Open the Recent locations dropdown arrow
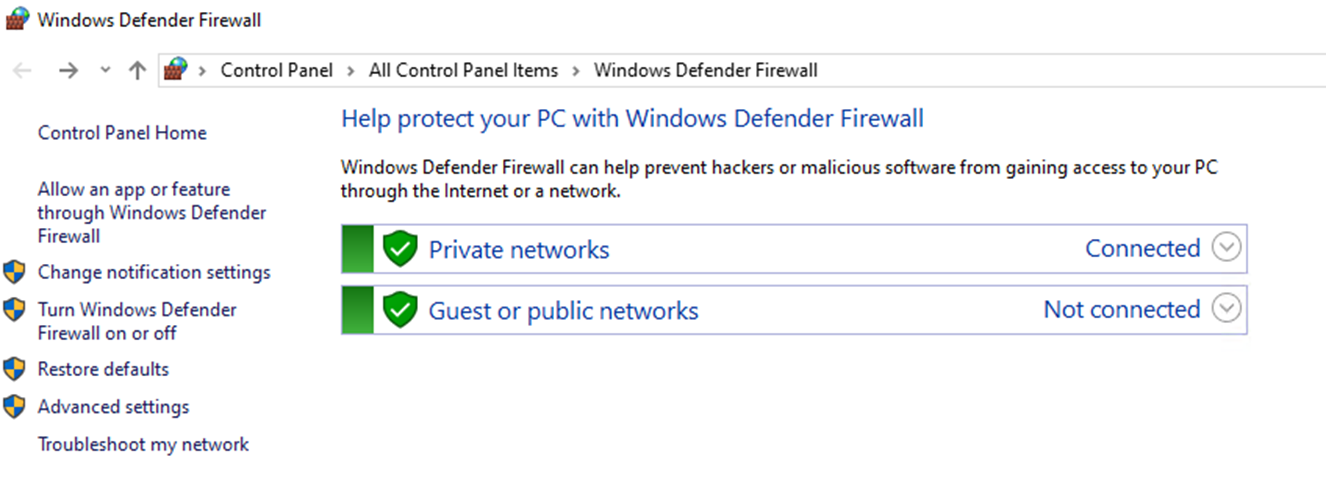The width and height of the screenshot is (1326, 493). point(105,70)
